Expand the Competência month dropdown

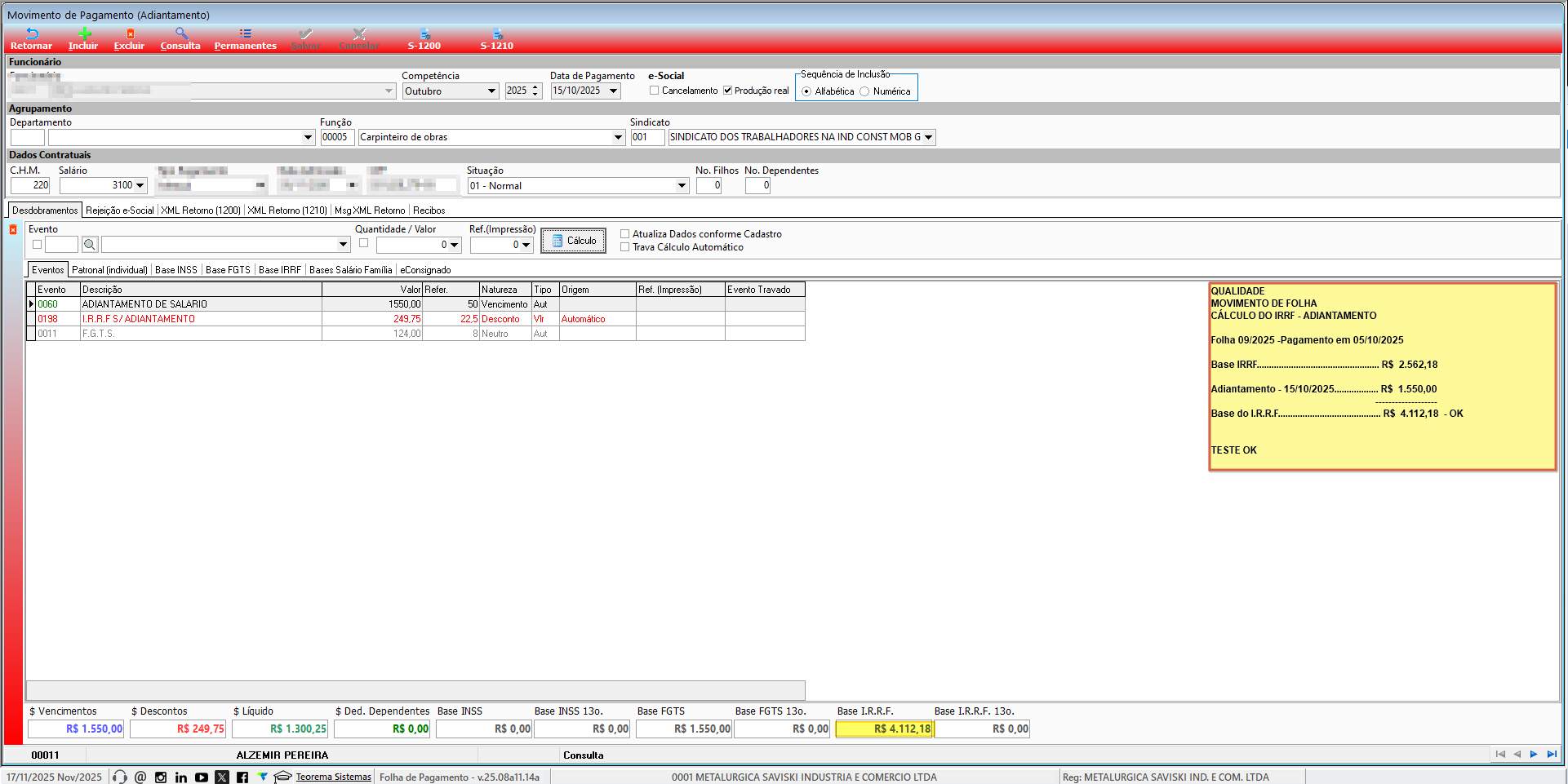point(491,91)
